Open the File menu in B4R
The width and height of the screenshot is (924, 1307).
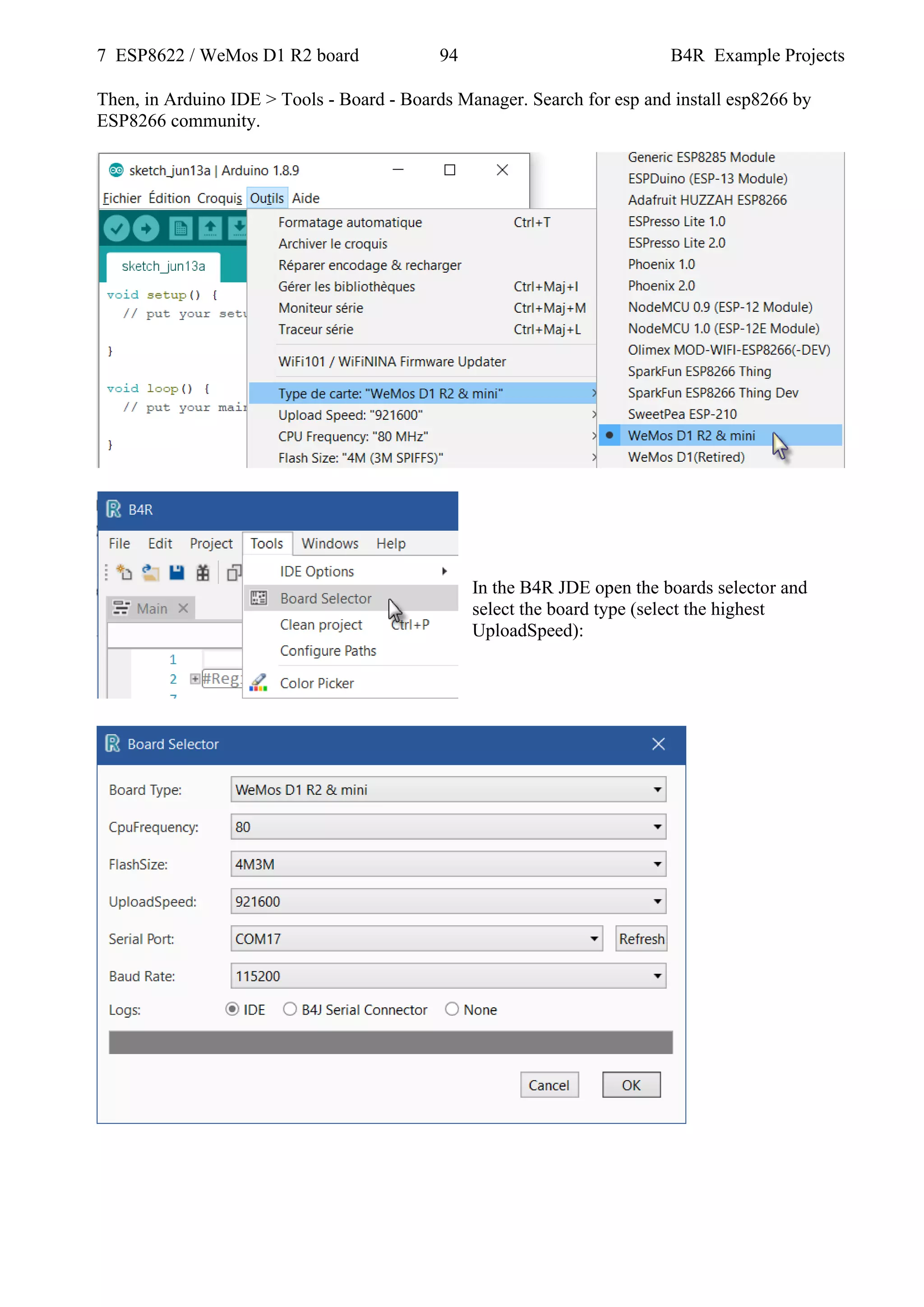coord(120,543)
